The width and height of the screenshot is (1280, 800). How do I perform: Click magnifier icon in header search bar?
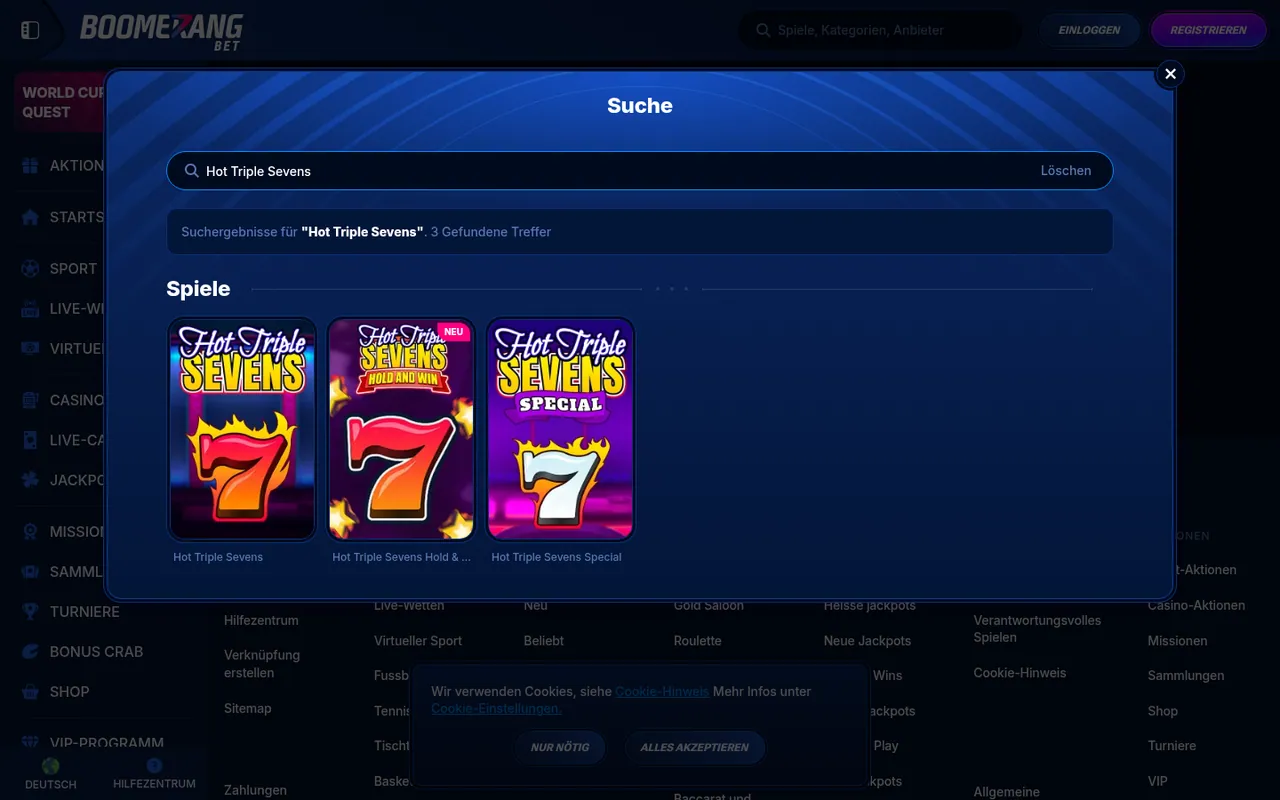pos(763,30)
